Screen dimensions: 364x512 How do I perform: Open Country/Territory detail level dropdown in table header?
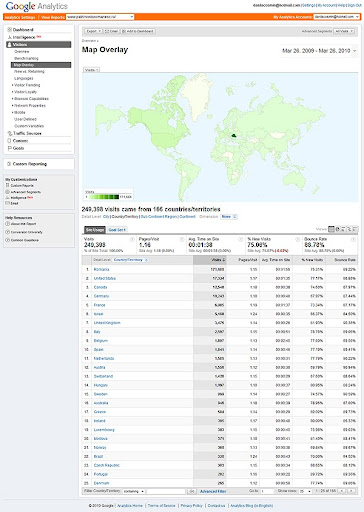tap(130, 260)
